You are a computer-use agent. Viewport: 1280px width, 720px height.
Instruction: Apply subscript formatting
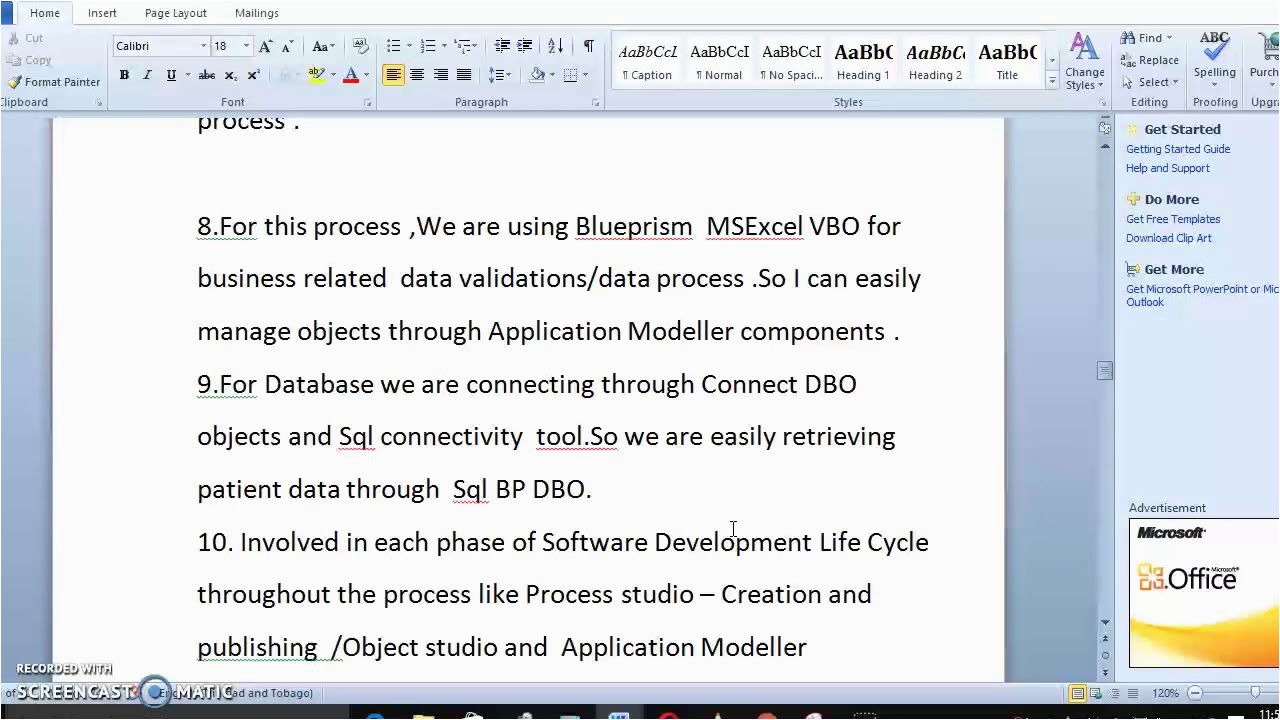click(231, 75)
